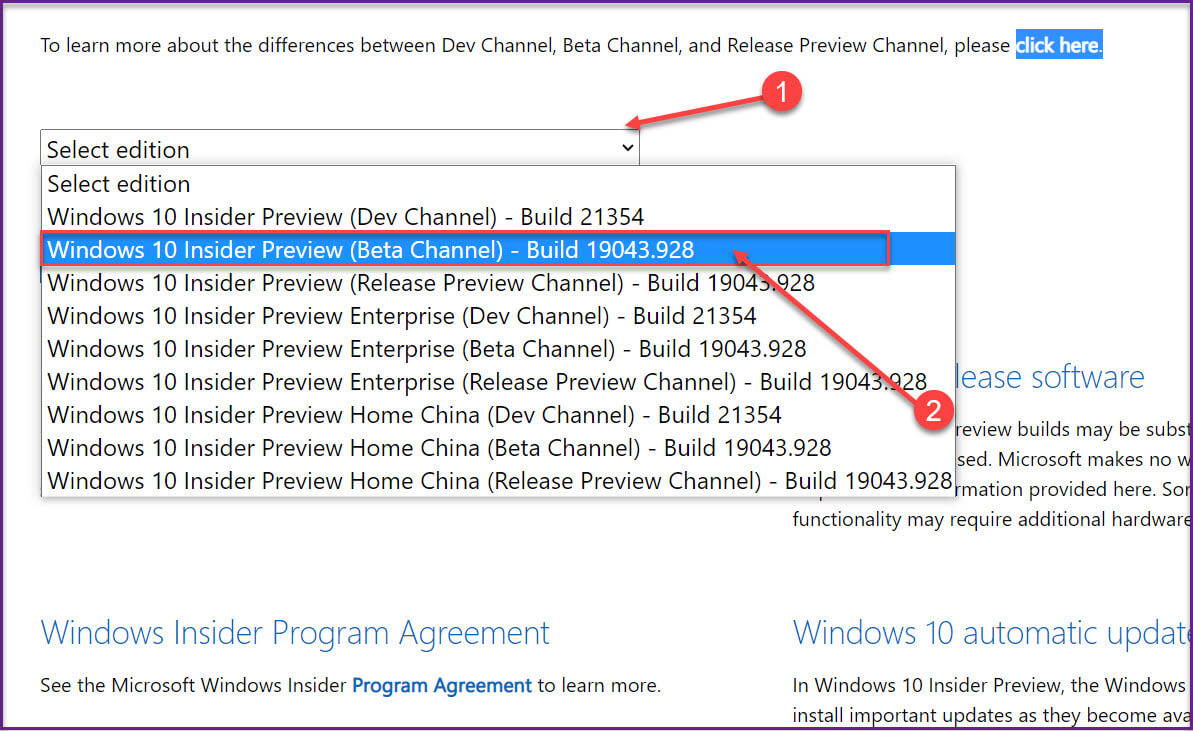Follow the 'click here' channel differences link
Image resolution: width=1193 pixels, height=731 pixels.
[1058, 46]
